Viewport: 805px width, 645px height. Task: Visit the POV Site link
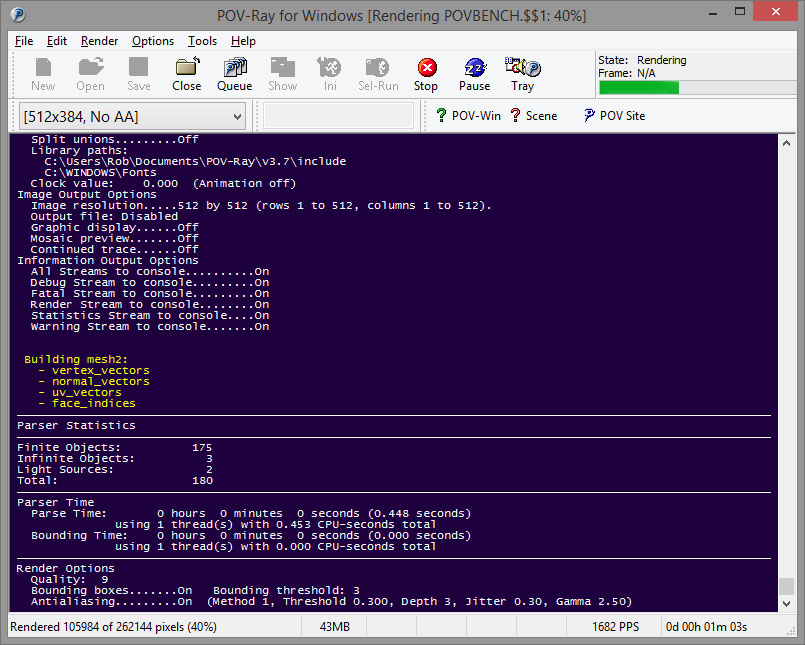tap(614, 116)
